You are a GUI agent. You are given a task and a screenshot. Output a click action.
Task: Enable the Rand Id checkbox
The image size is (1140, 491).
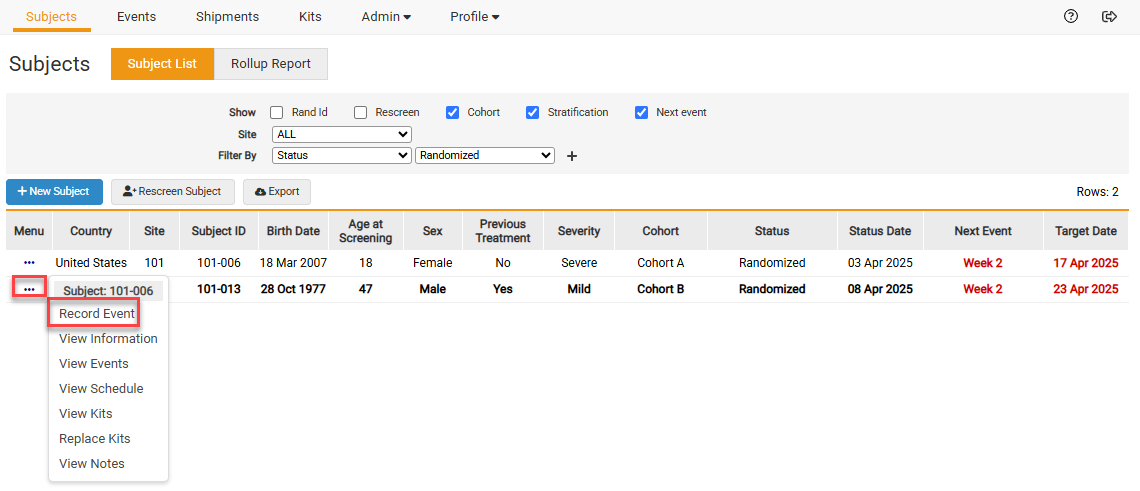pos(277,113)
